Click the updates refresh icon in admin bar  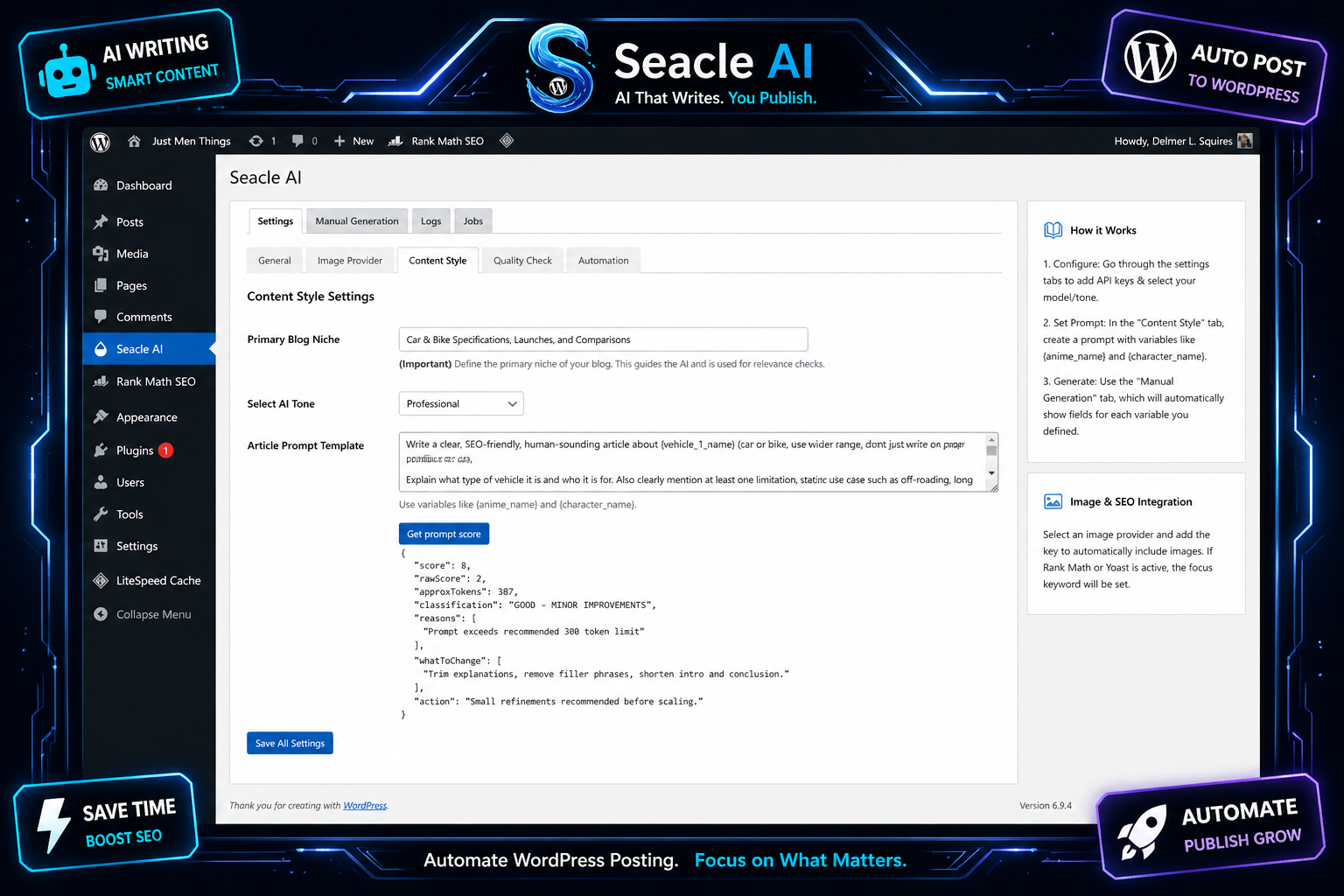(x=255, y=141)
